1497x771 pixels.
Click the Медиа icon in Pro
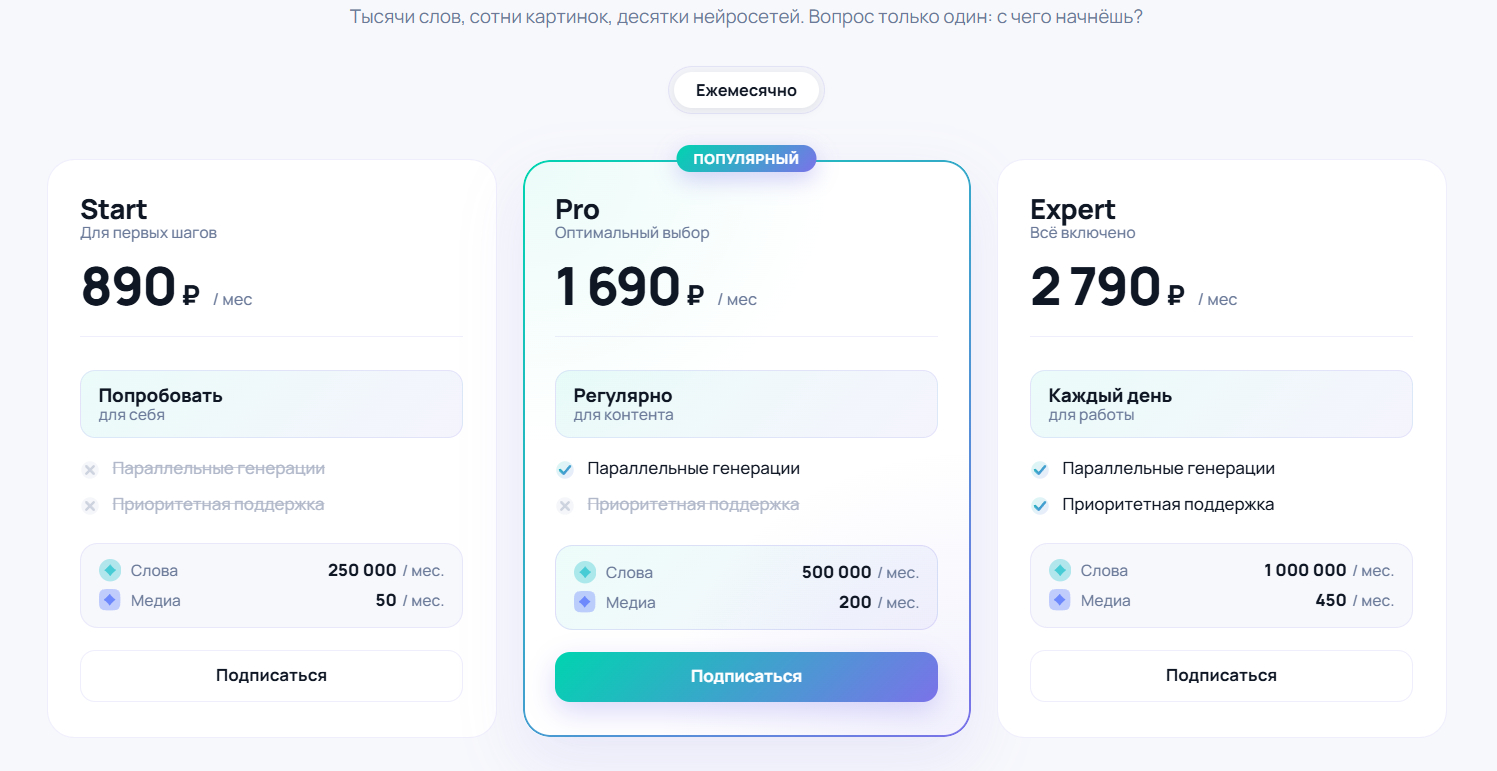(585, 603)
